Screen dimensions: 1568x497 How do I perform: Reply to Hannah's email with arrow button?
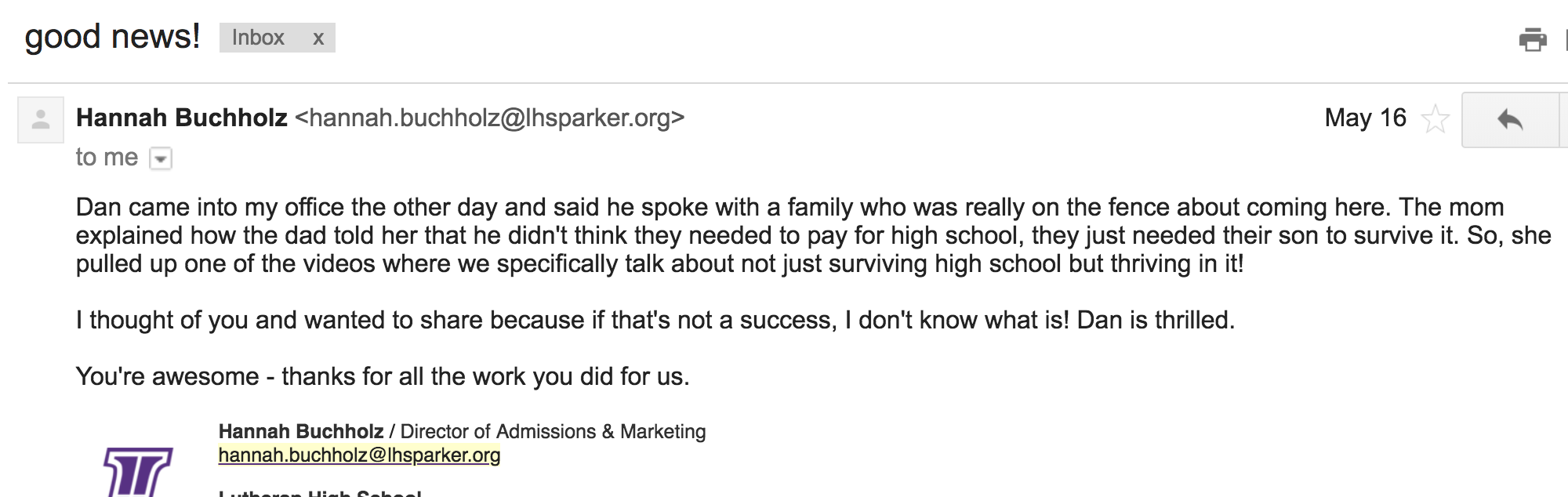[x=1510, y=120]
